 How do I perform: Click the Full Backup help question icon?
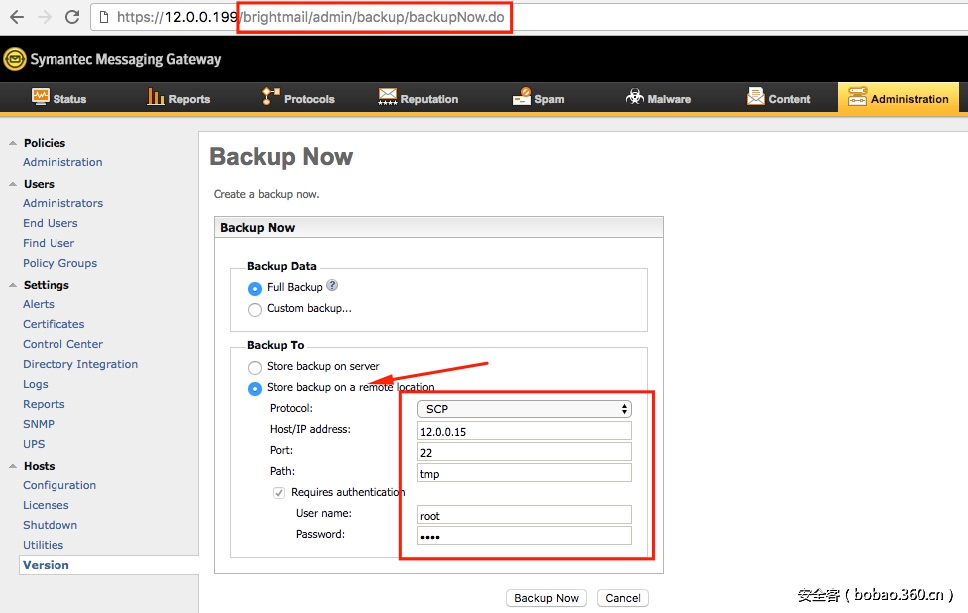pos(332,286)
